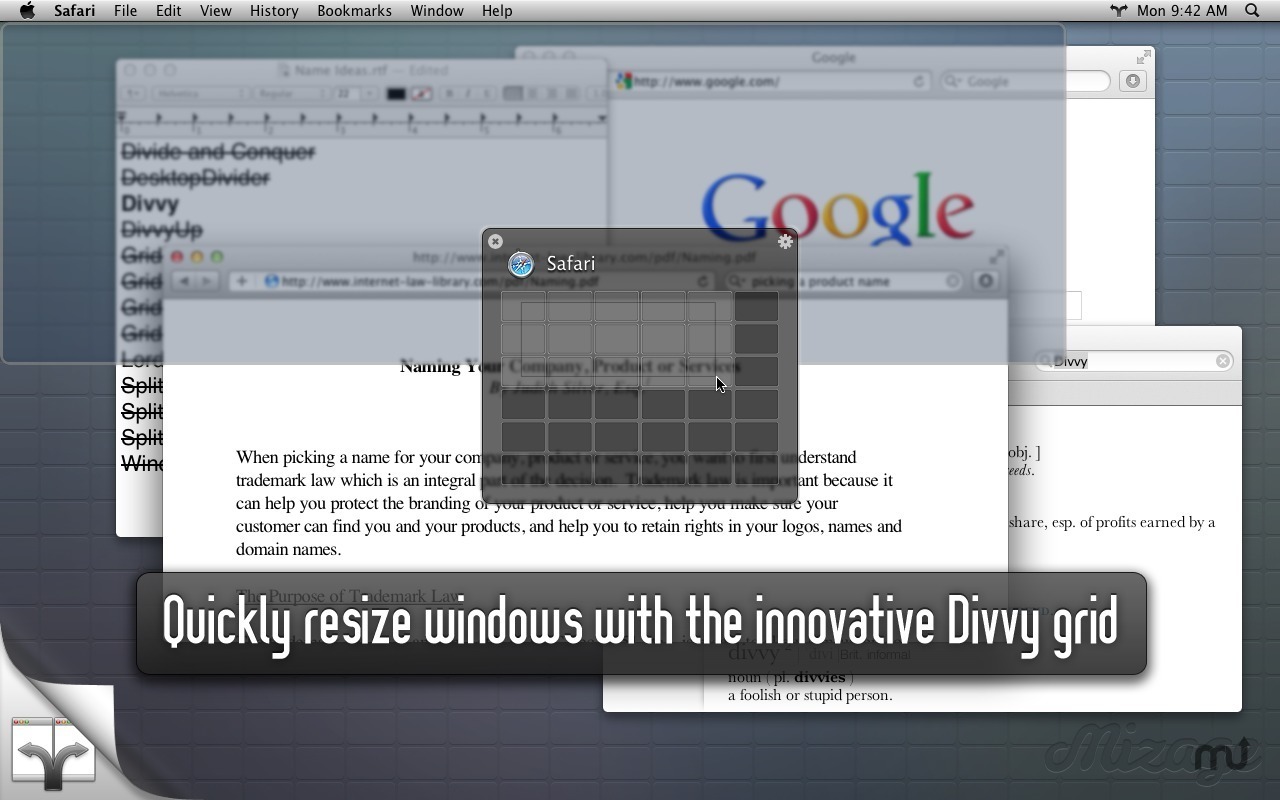Click the 'Divide and Conquer' line in TextEdit

pyautogui.click(x=218, y=152)
